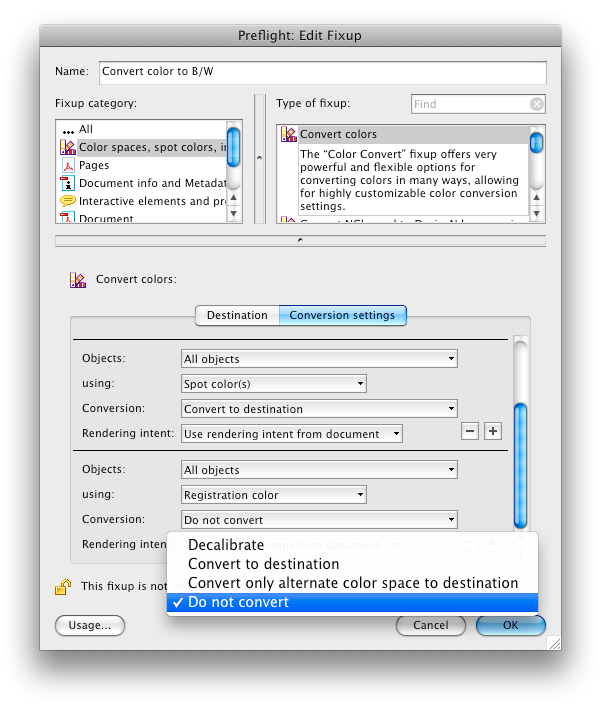Click the Usage... button
The image size is (601, 705).
[90, 625]
